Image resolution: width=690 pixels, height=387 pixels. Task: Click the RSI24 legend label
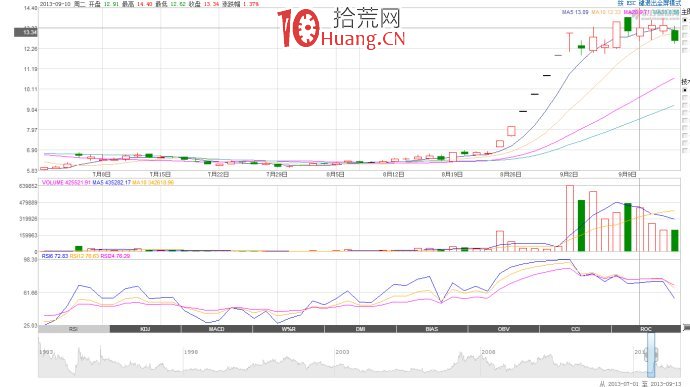pyautogui.click(x=115, y=256)
